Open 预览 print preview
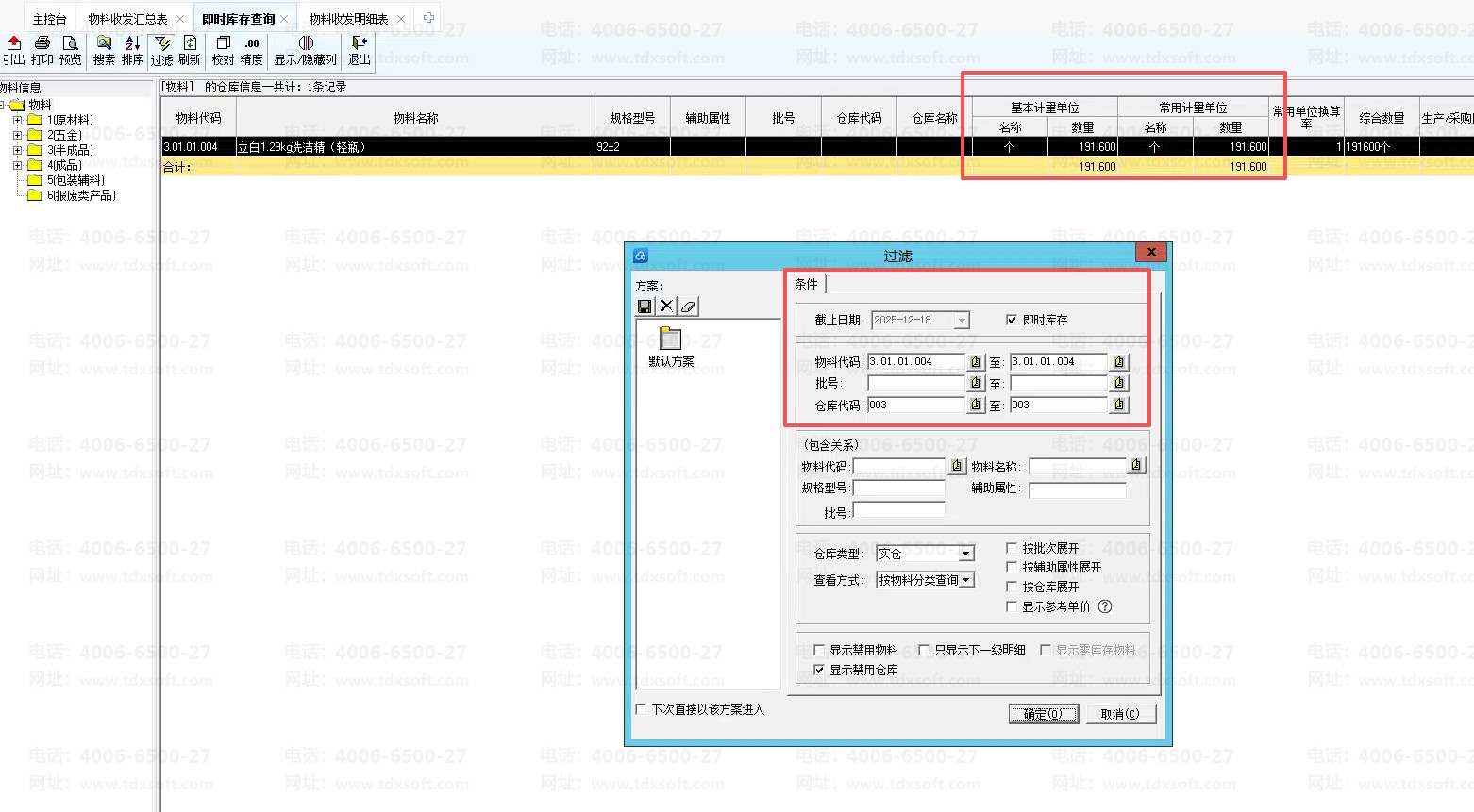Image resolution: width=1474 pixels, height=812 pixels. tap(70, 43)
